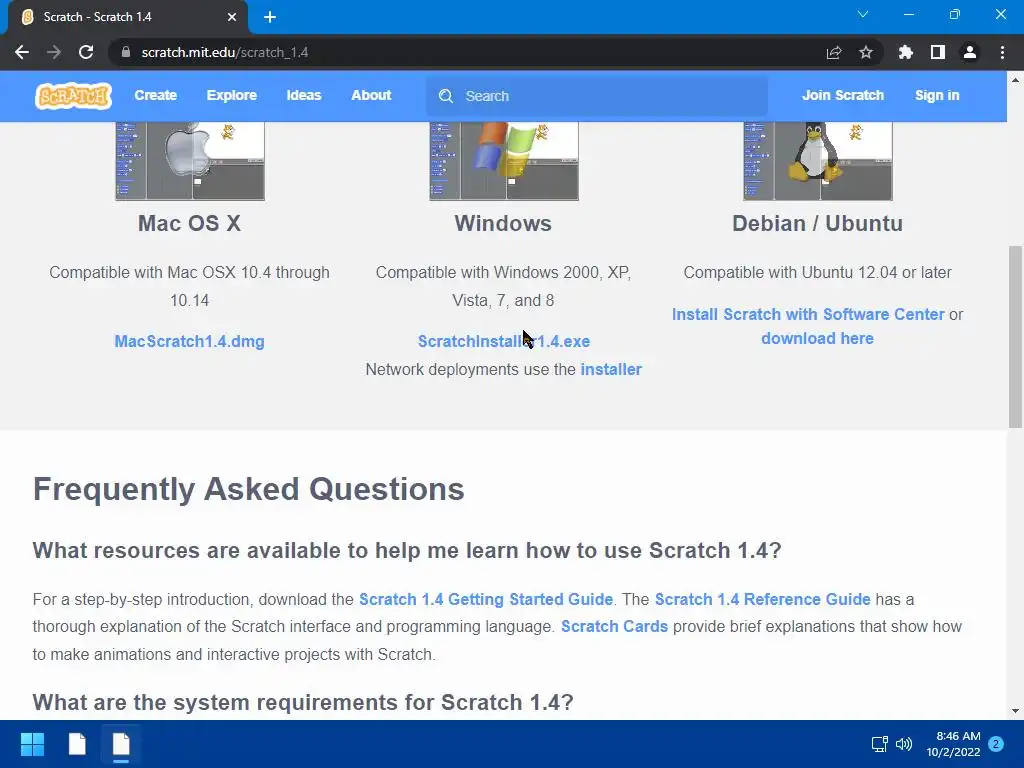
Task: Open the Scratch Cards link
Action: [x=615, y=626]
